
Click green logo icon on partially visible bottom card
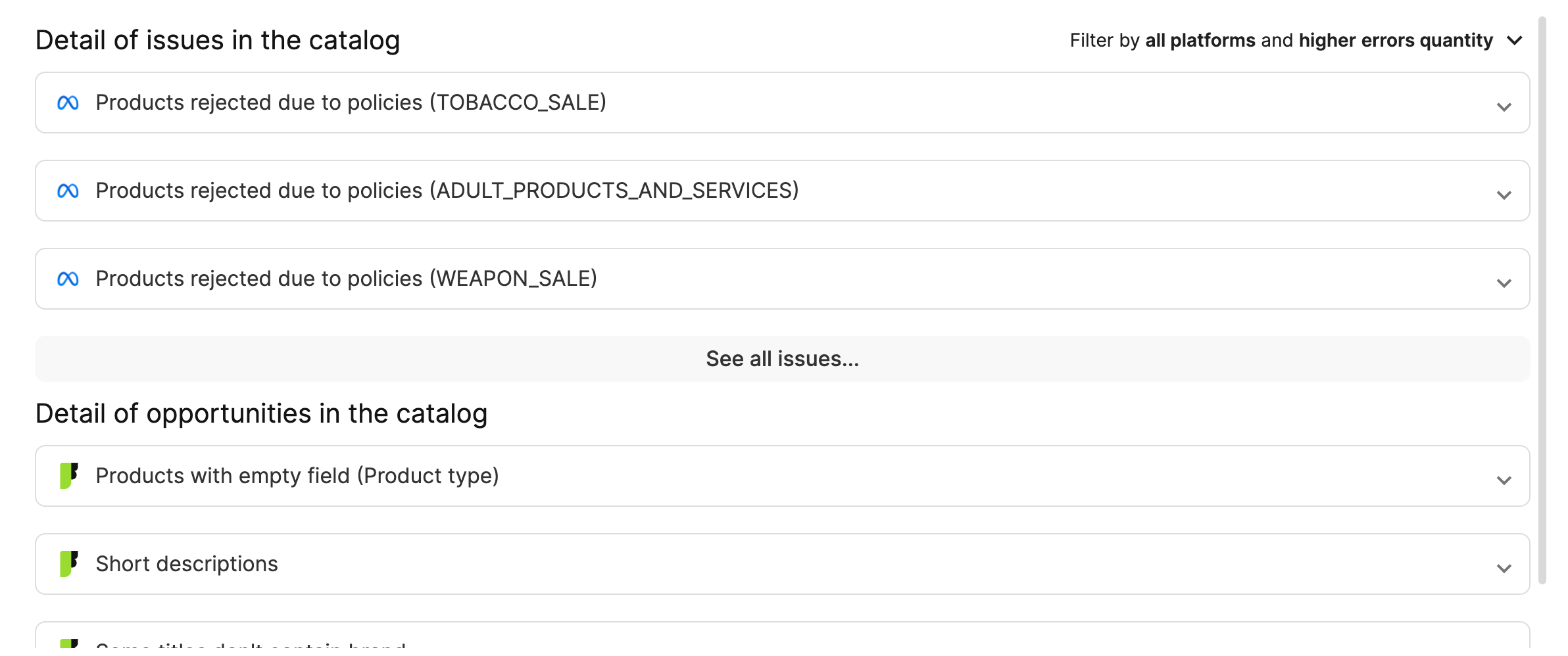point(69,644)
